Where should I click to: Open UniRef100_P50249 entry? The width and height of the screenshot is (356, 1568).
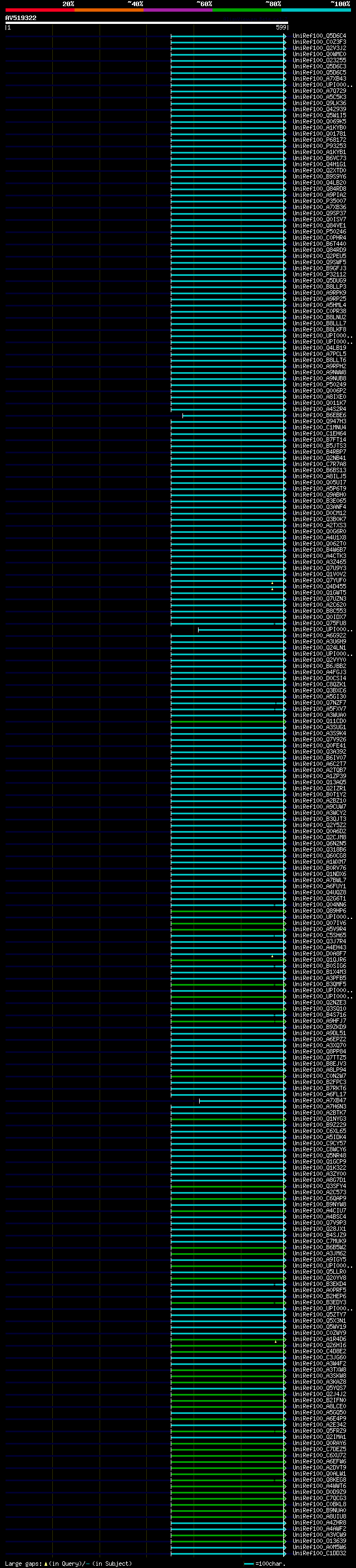click(319, 385)
